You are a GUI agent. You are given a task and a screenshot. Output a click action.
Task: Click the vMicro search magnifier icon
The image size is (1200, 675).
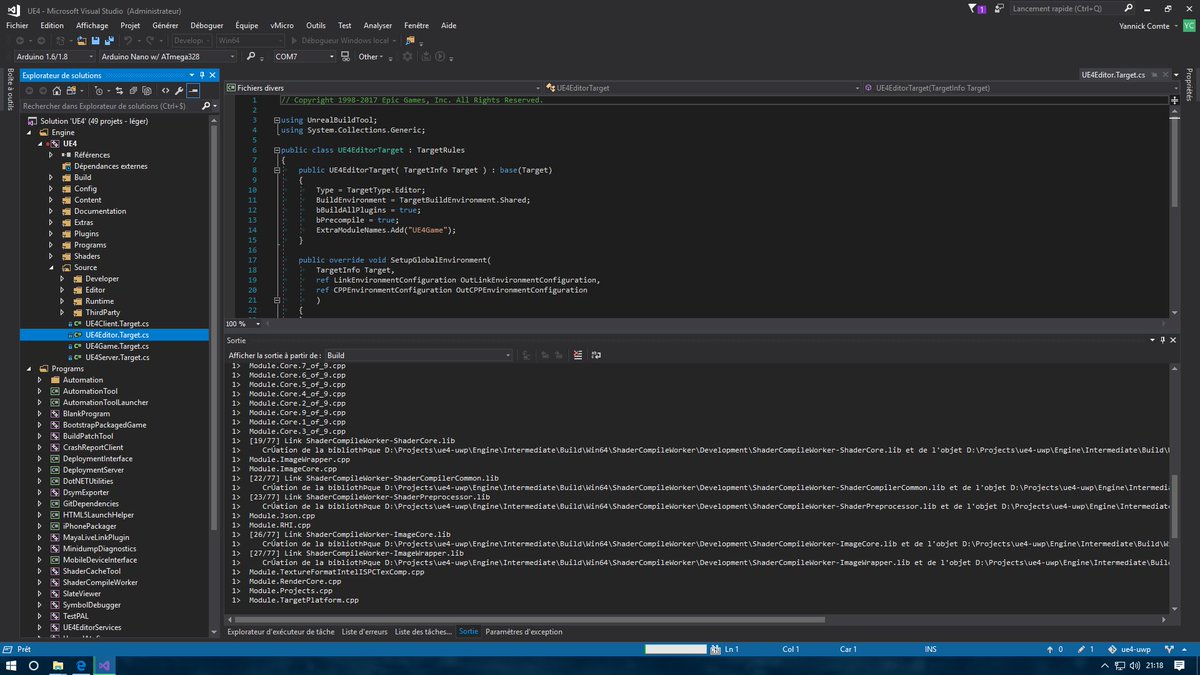coord(251,56)
